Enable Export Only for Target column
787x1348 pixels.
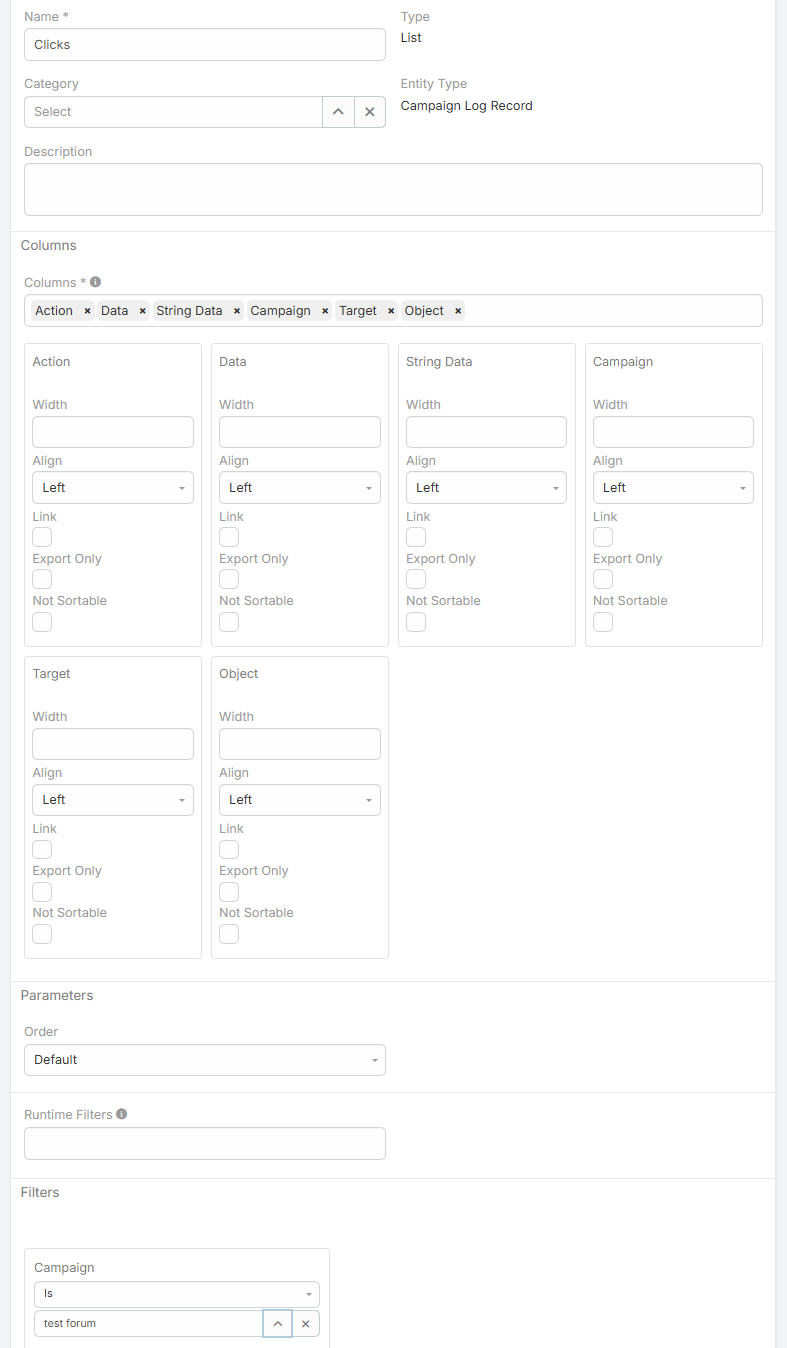[42, 891]
